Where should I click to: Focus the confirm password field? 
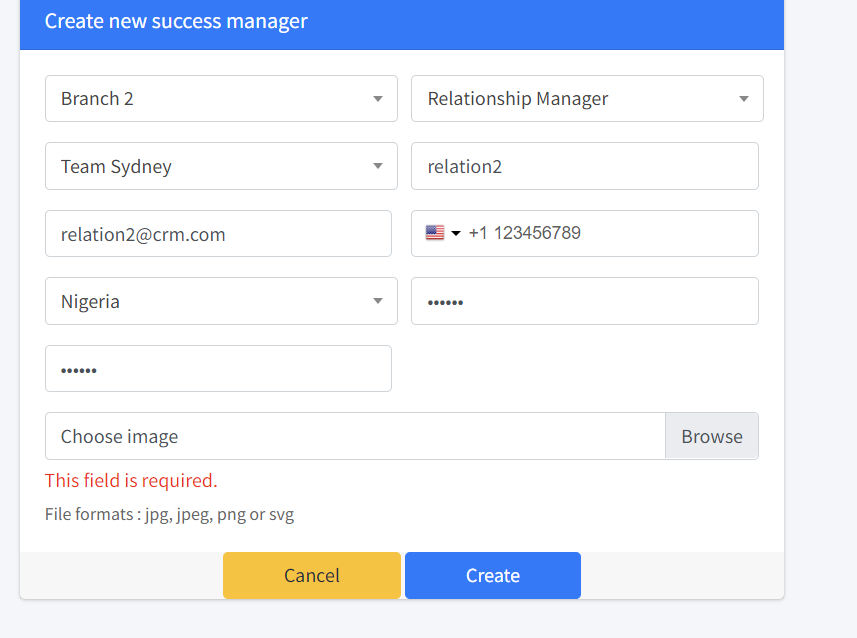tap(218, 368)
